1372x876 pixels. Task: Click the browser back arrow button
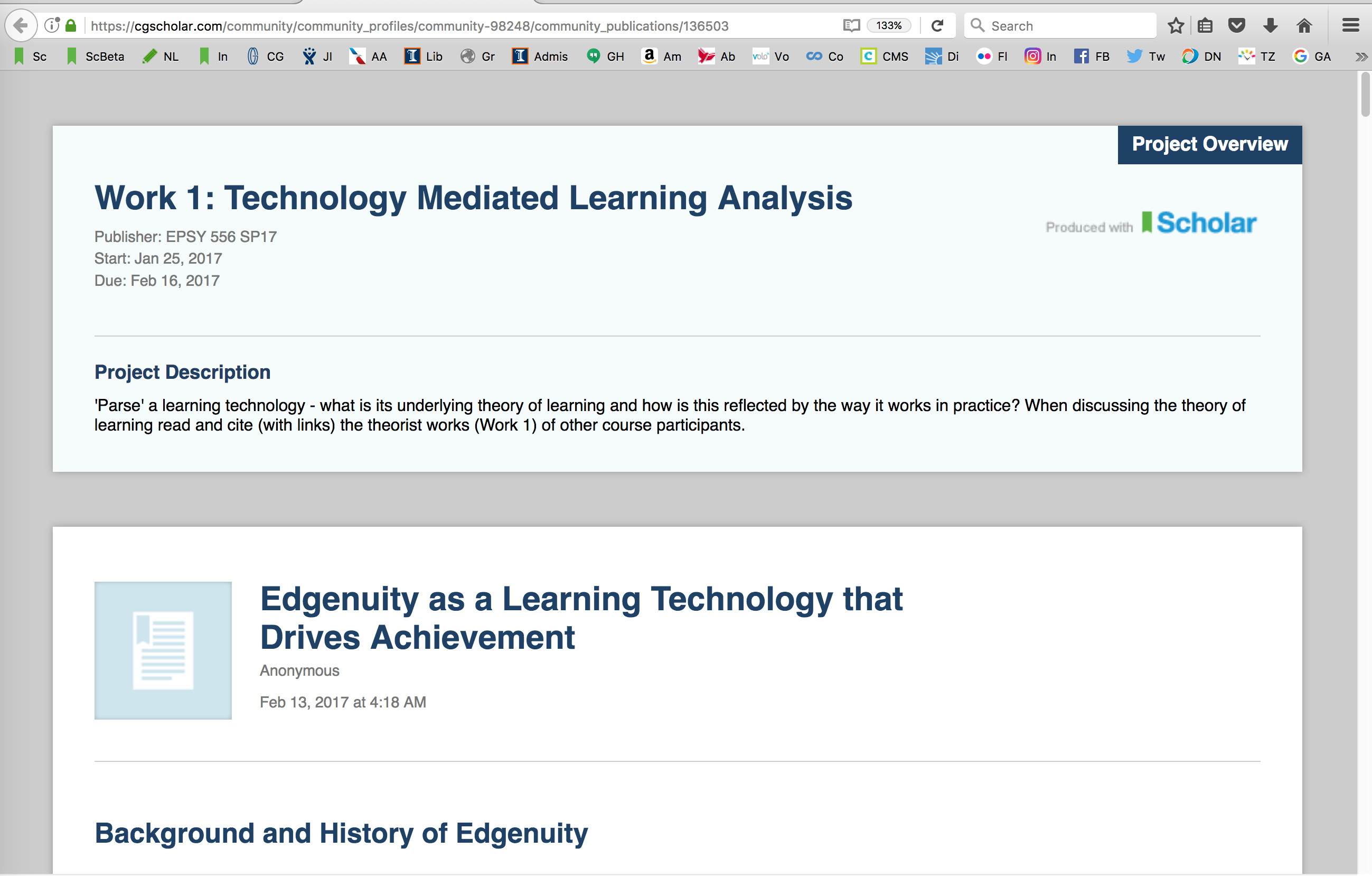coord(21,26)
